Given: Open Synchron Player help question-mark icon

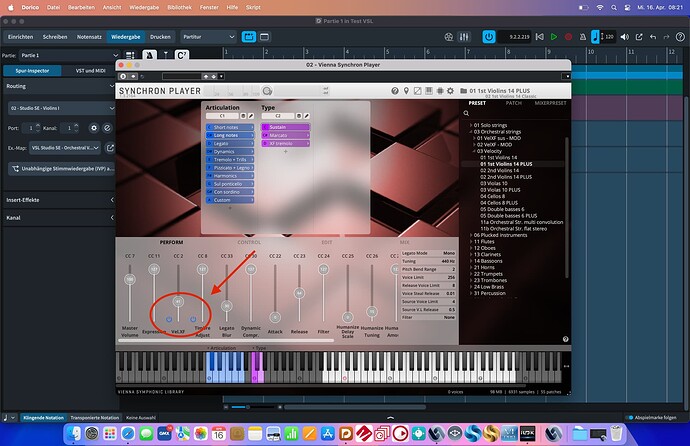Looking at the screenshot, I should [395, 91].
